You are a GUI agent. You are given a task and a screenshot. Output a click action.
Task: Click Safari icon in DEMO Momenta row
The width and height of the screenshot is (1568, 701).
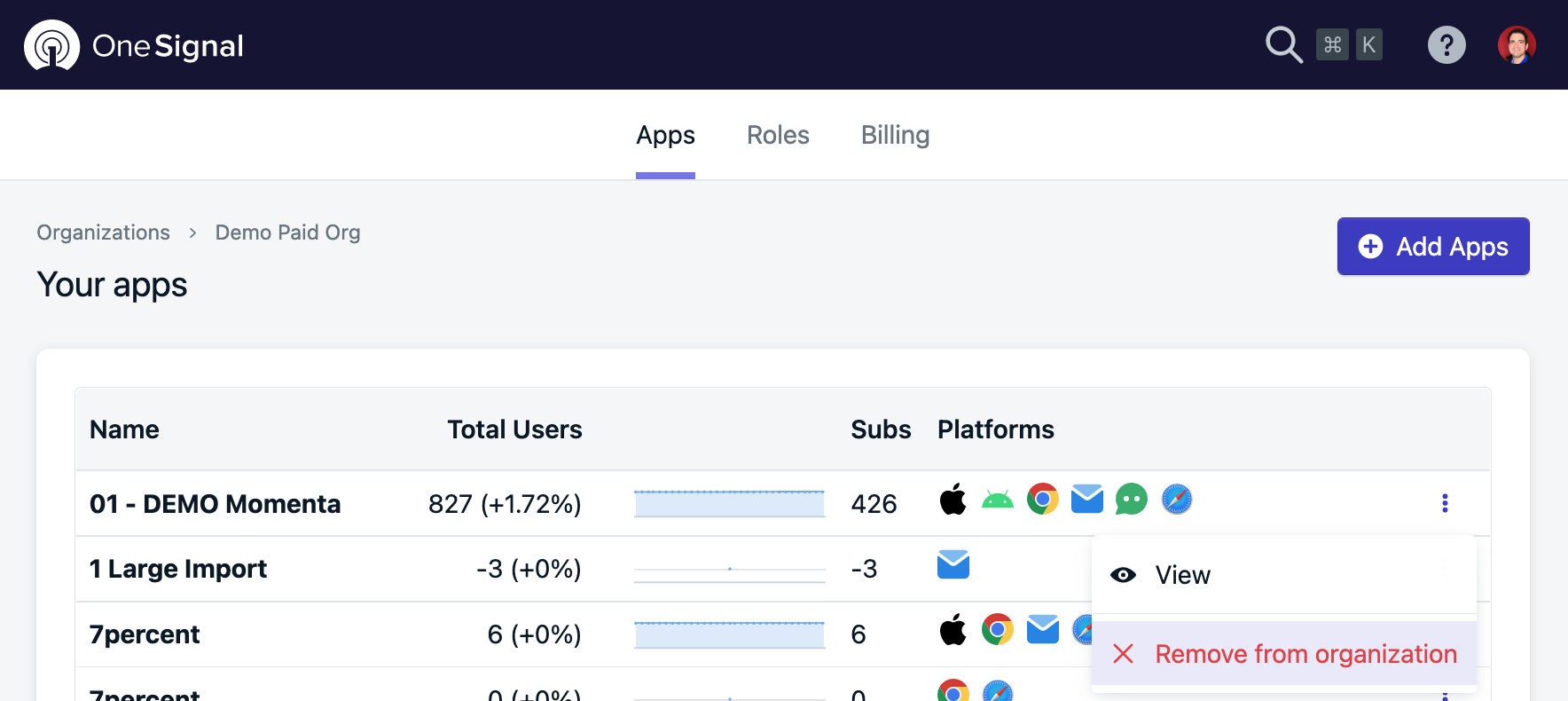point(1177,500)
